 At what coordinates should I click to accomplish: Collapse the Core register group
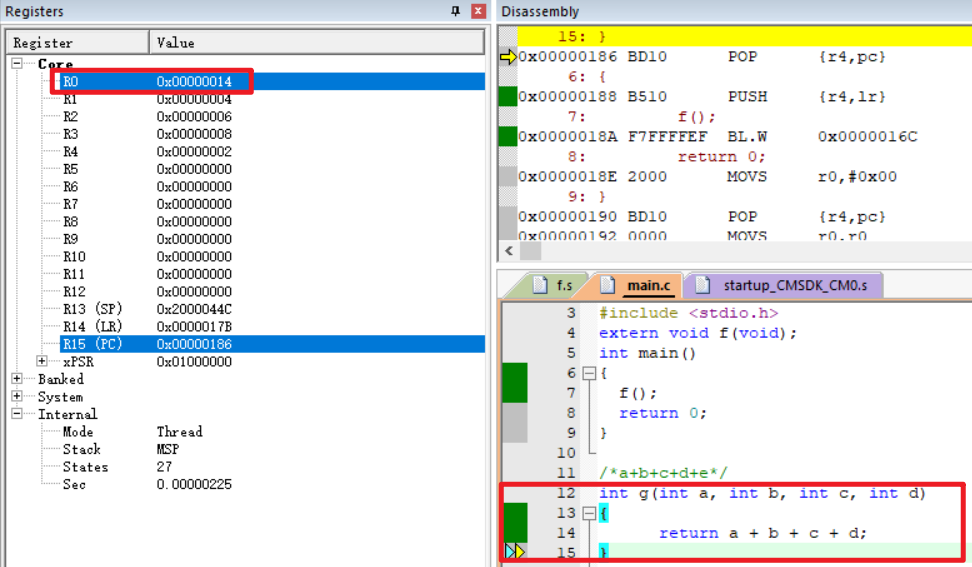(17, 64)
